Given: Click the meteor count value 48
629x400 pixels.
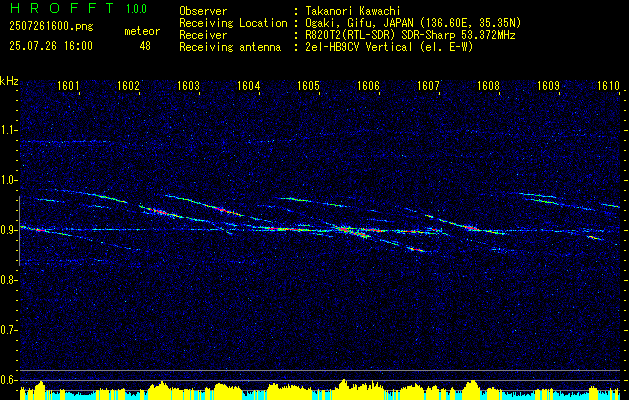Looking at the screenshot, I should tap(145, 46).
